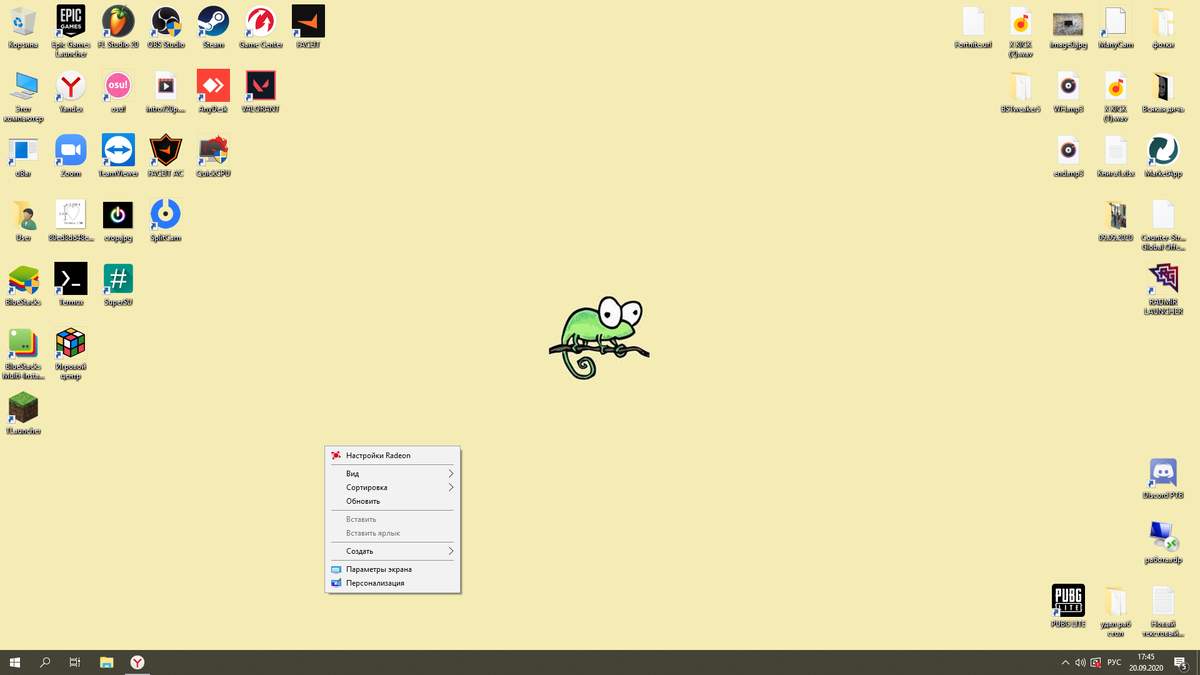Select the VALORANT desktop icon
This screenshot has height=675, width=1200.
[x=261, y=92]
